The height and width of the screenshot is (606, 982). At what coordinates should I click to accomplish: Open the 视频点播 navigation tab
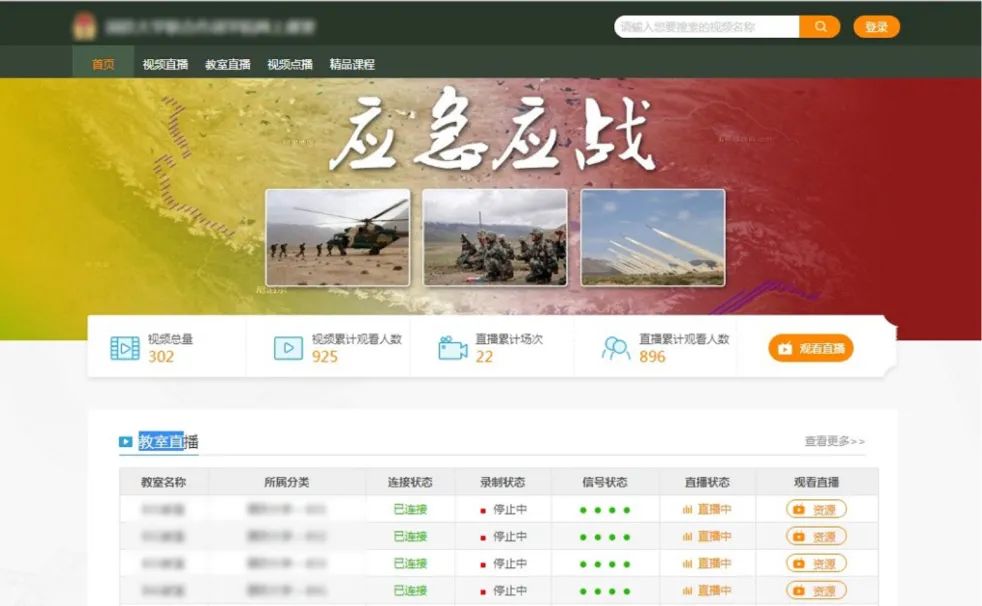coord(290,64)
